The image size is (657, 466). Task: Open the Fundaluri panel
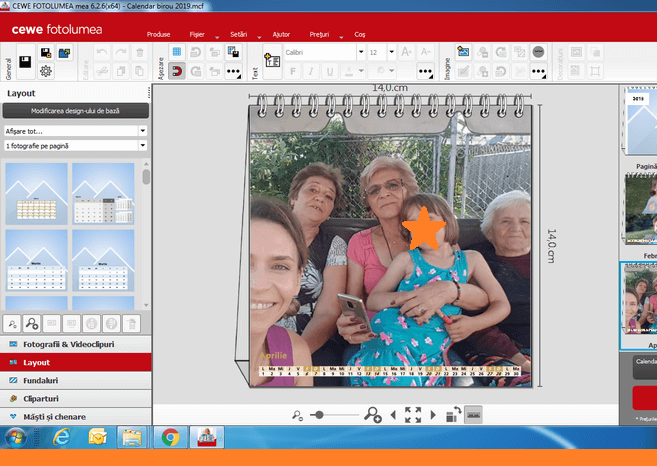(x=75, y=381)
